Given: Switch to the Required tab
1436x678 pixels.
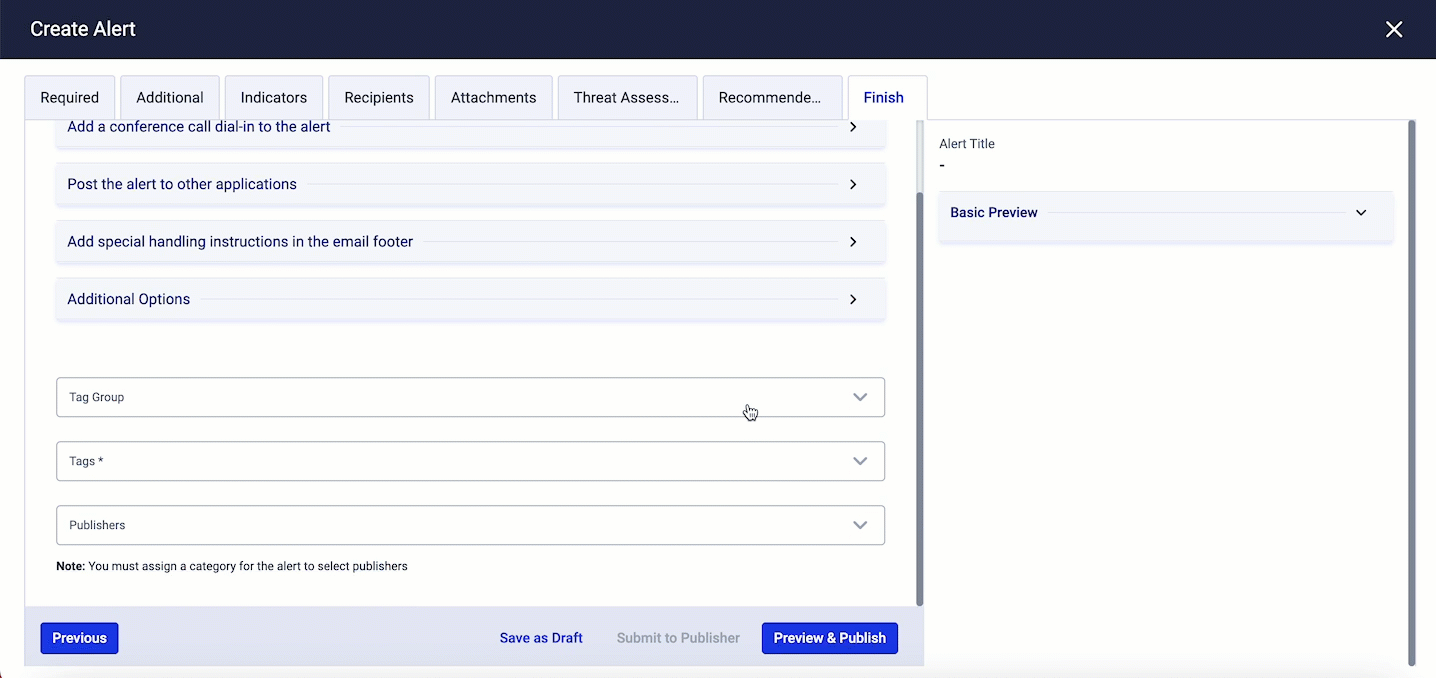Looking at the screenshot, I should click(70, 98).
